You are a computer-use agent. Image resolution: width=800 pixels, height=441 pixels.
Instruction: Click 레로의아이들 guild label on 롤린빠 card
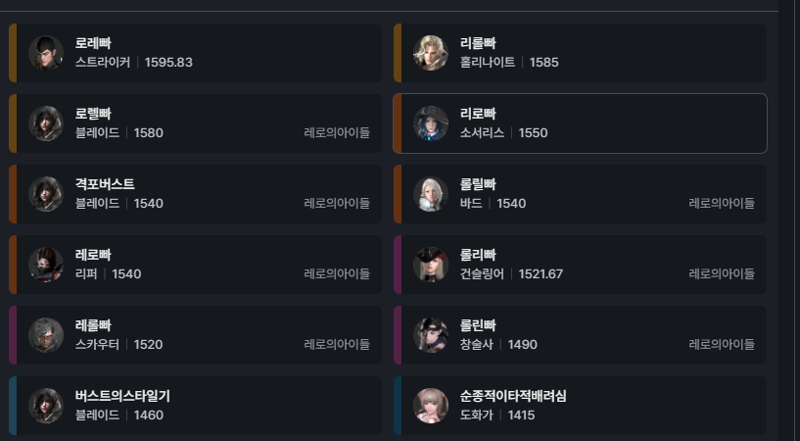721,345
